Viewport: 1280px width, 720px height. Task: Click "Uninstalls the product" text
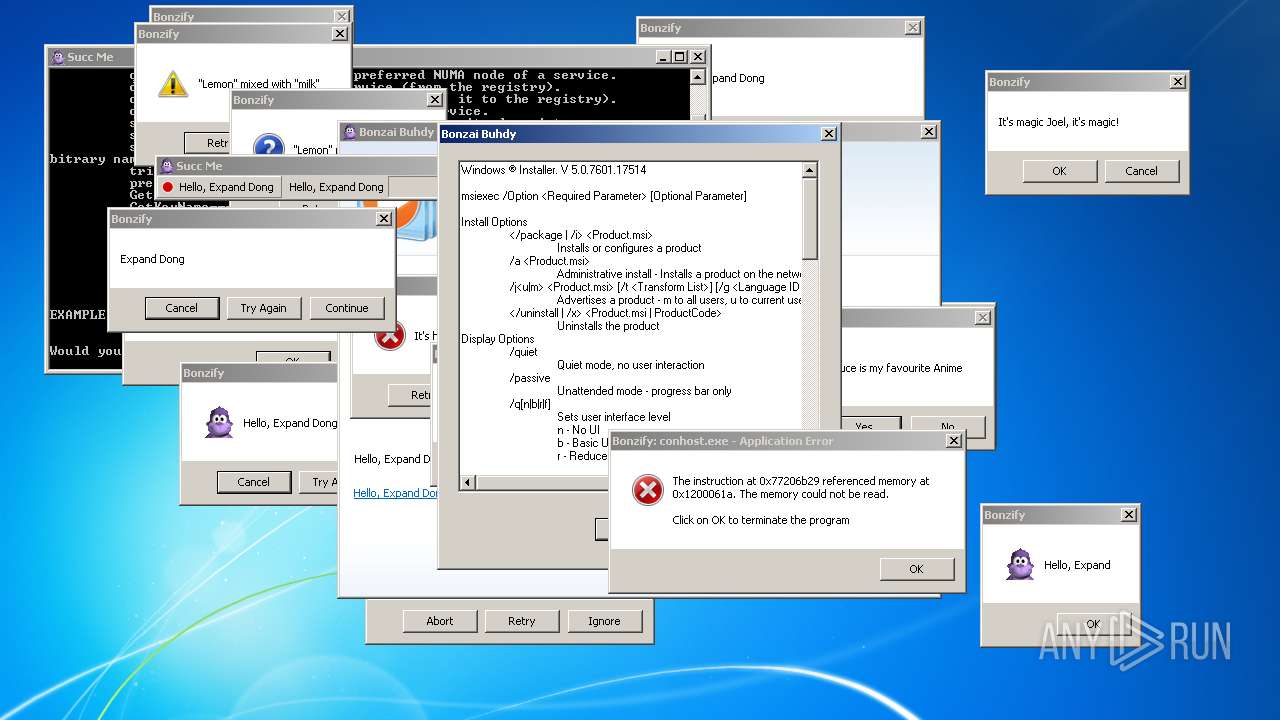608,326
